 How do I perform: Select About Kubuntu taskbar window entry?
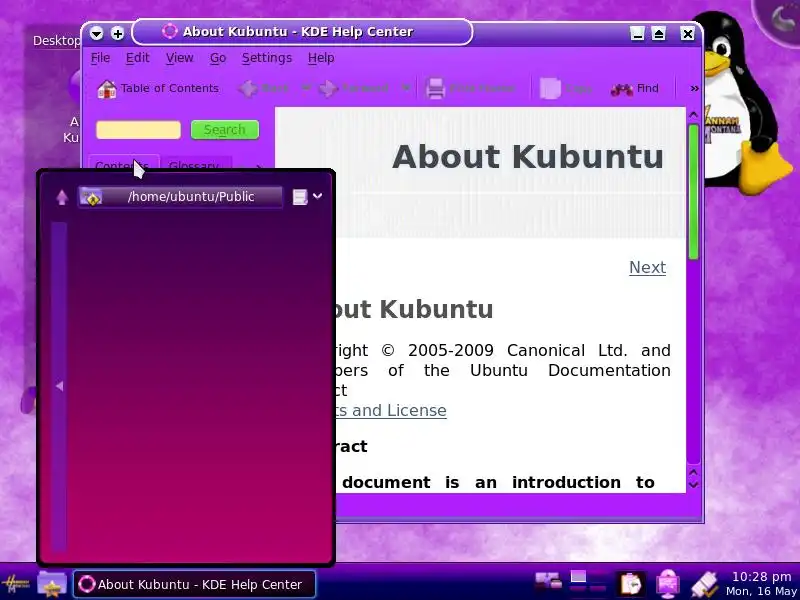pos(194,584)
